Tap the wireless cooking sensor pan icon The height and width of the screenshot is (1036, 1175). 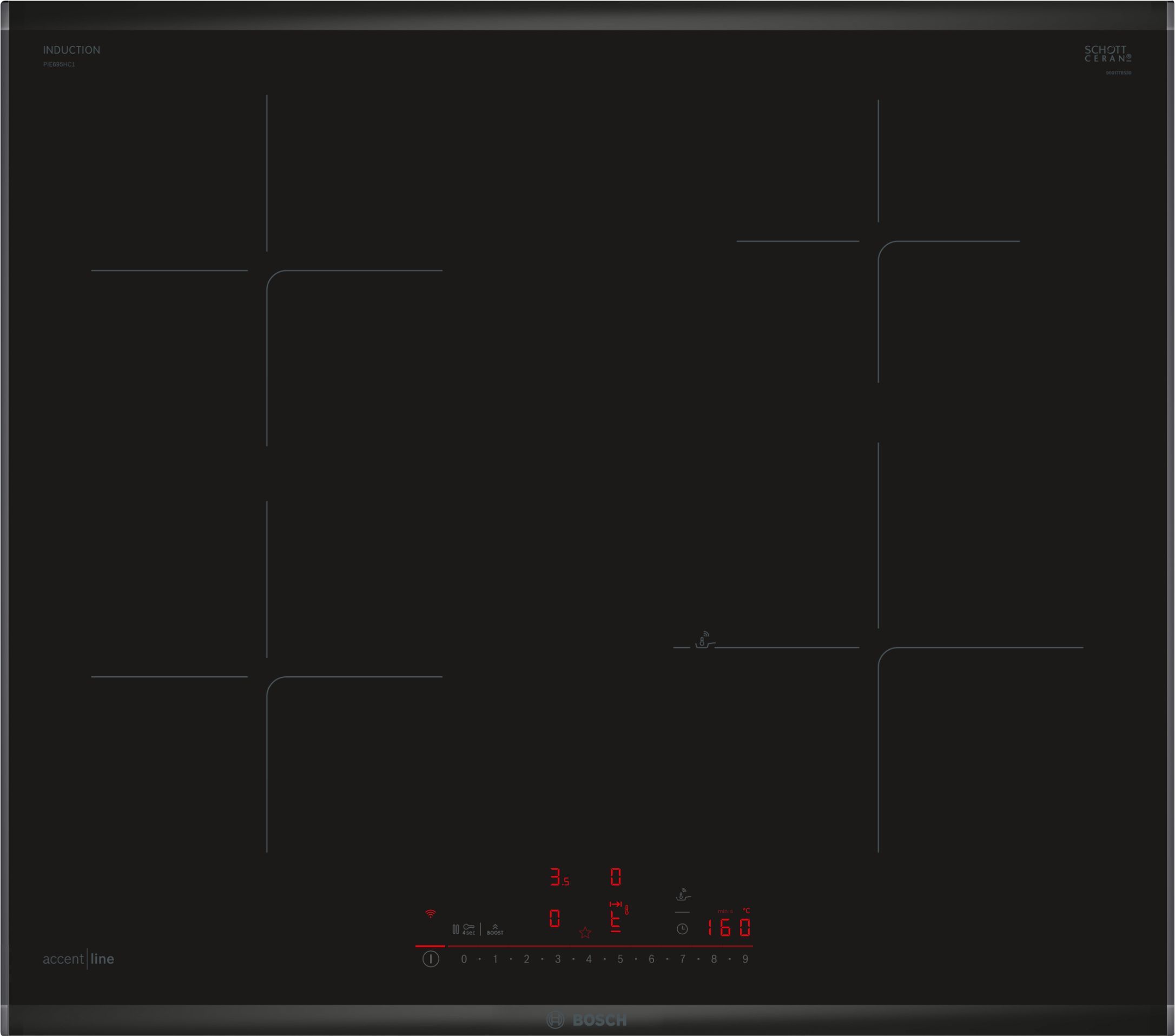(682, 895)
